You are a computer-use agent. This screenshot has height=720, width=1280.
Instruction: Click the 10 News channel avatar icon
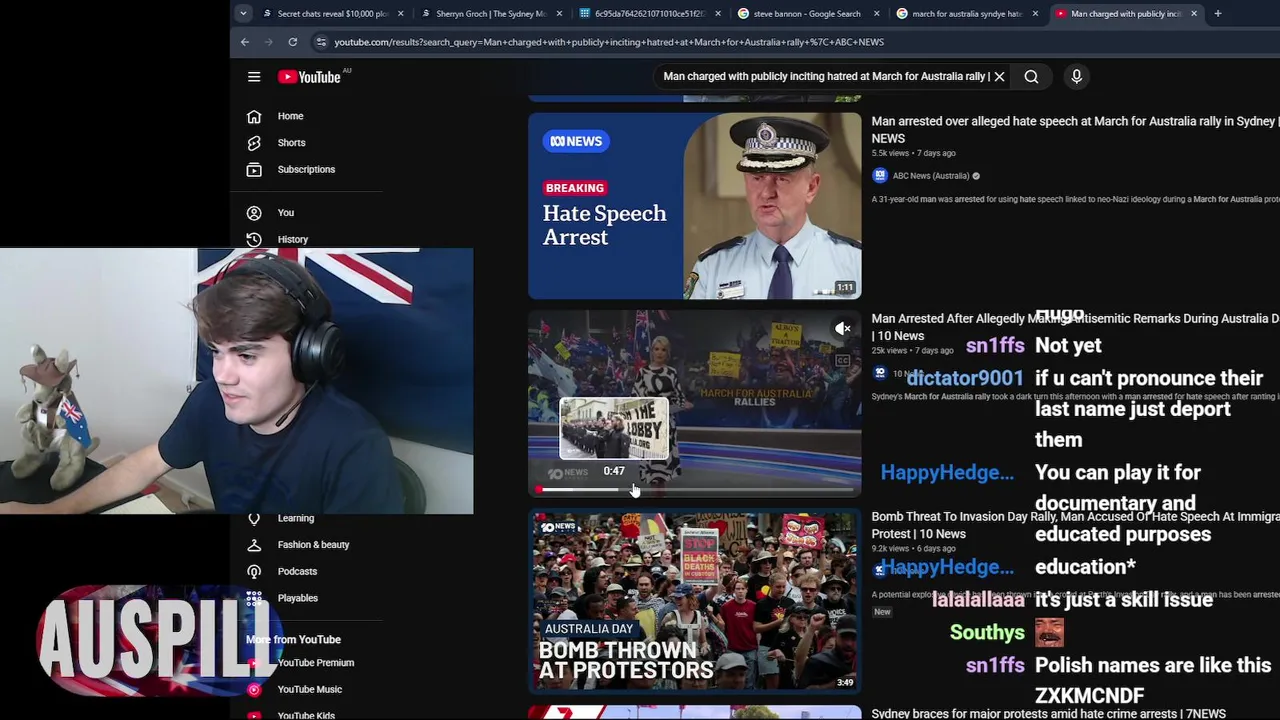click(x=880, y=373)
